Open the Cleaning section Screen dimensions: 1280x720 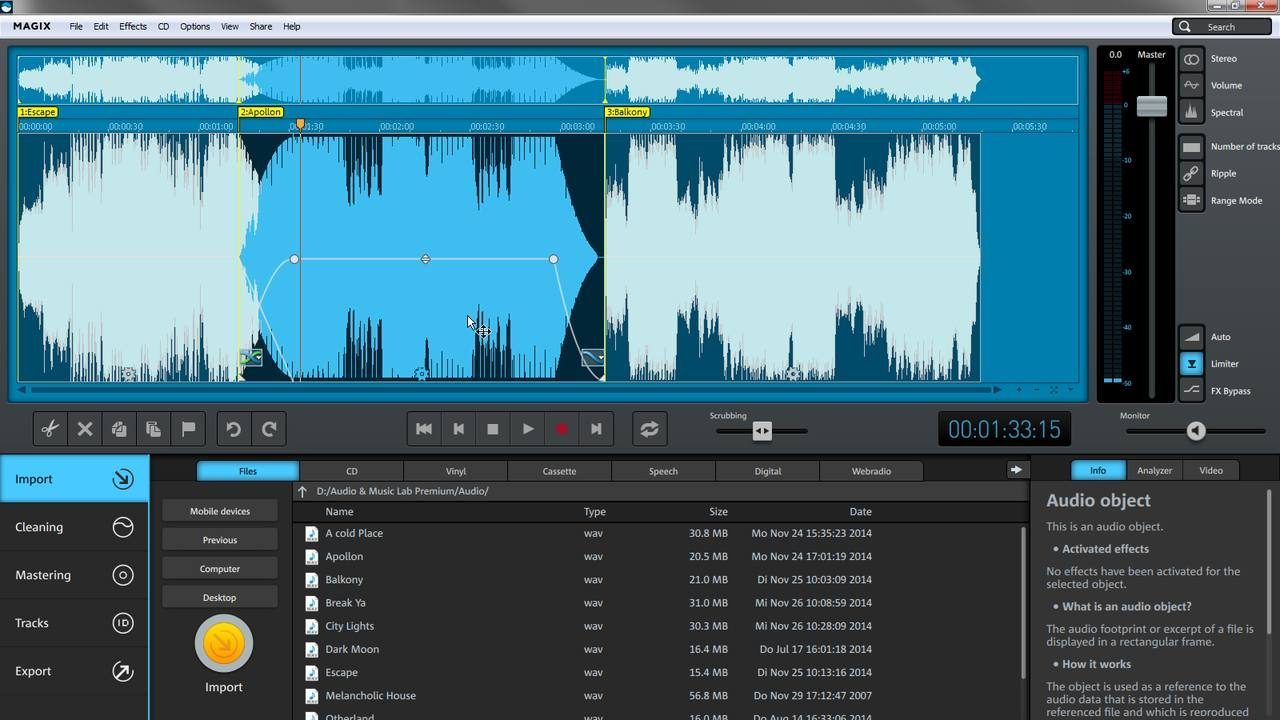point(74,527)
